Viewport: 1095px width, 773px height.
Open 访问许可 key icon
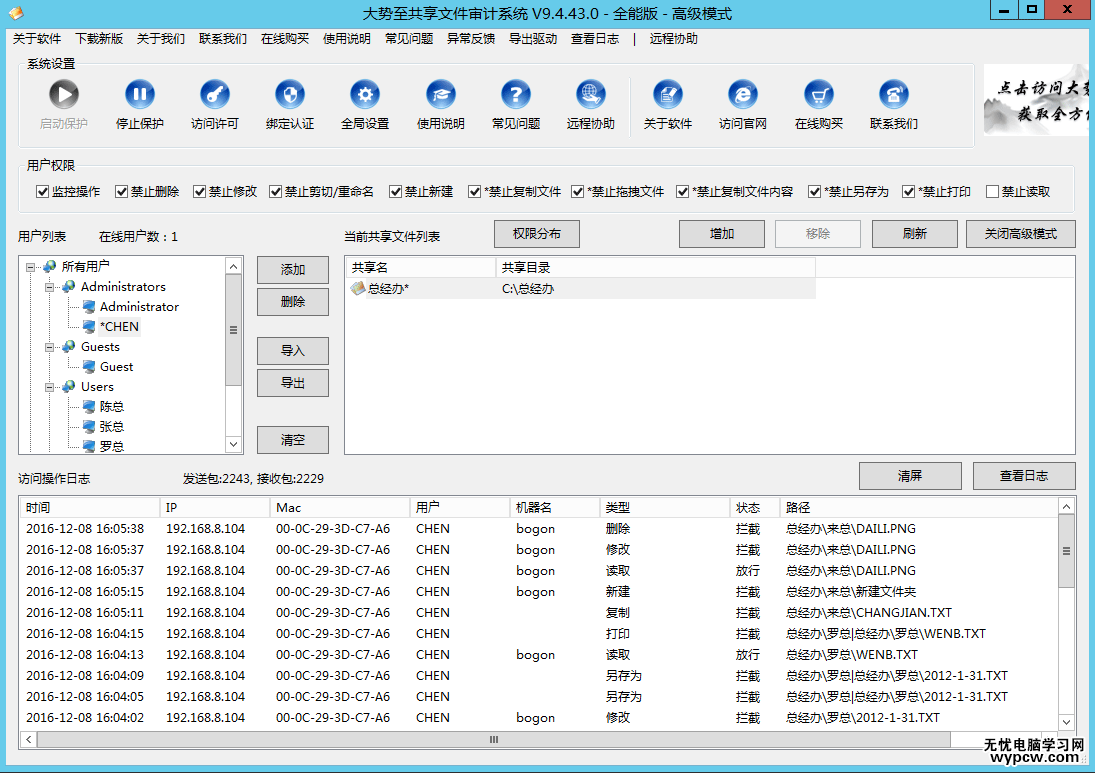[x=215, y=95]
